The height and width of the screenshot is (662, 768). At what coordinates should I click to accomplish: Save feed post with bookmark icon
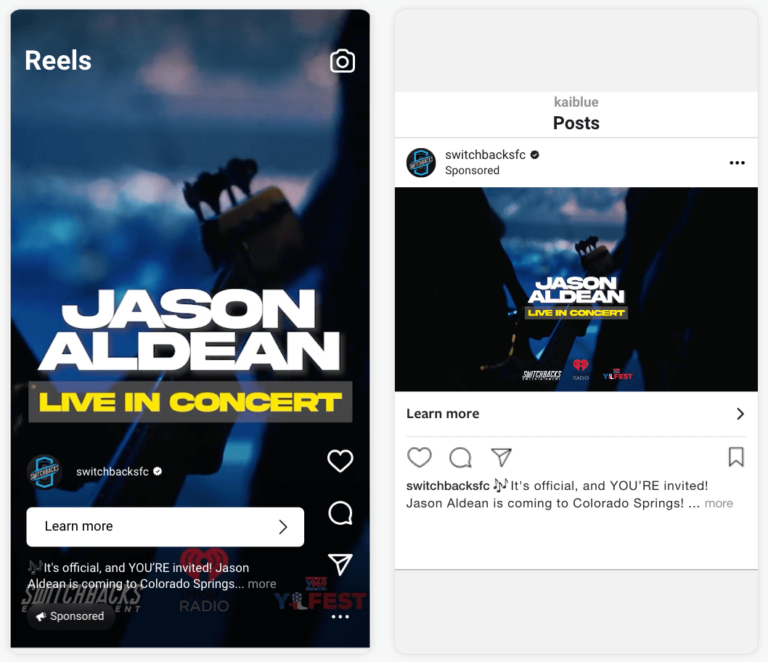(x=736, y=457)
